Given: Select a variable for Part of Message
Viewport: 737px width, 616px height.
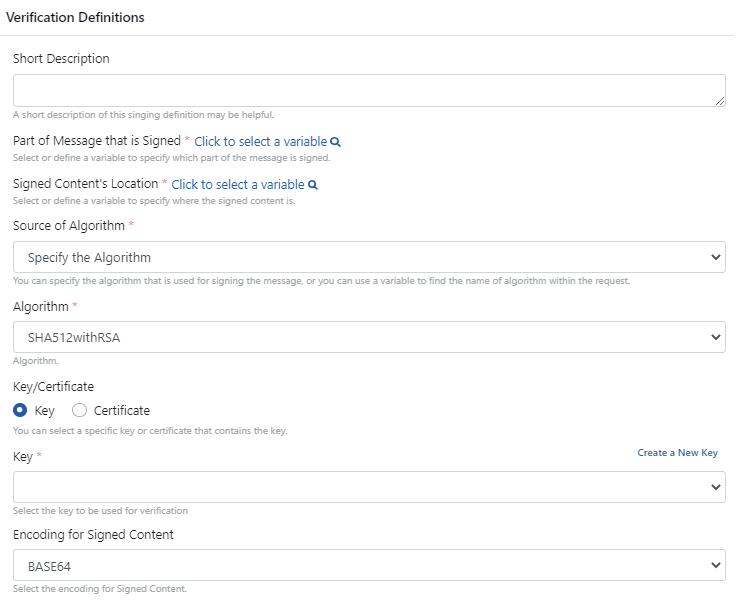Looking at the screenshot, I should 260,142.
